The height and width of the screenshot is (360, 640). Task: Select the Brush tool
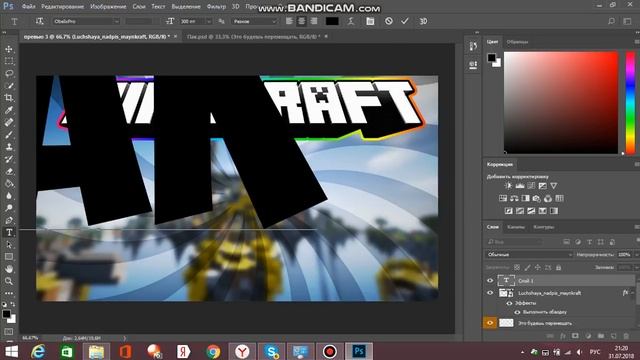coord(9,135)
